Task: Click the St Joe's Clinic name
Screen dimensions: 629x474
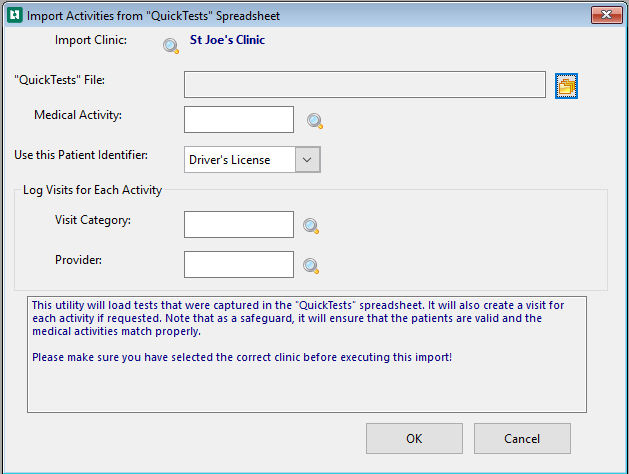Action: (227, 40)
